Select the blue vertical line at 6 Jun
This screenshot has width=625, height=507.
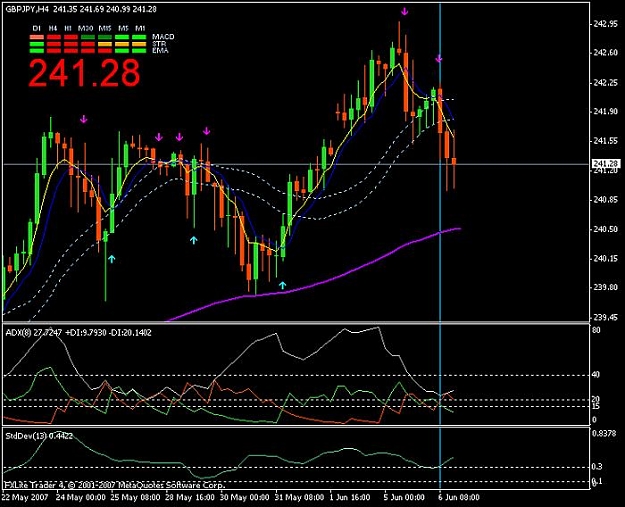click(x=440, y=247)
